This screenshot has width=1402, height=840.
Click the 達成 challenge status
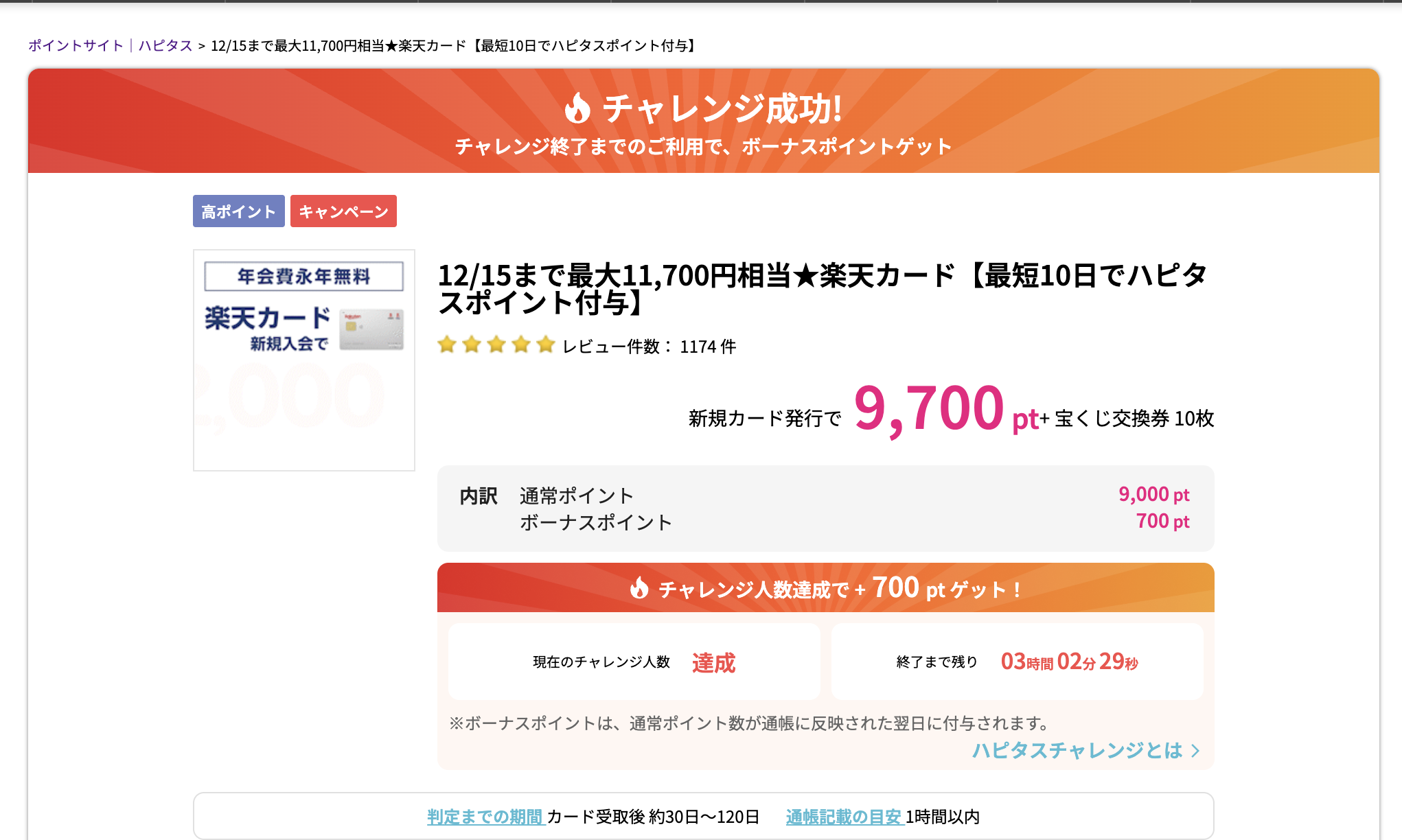[713, 663]
